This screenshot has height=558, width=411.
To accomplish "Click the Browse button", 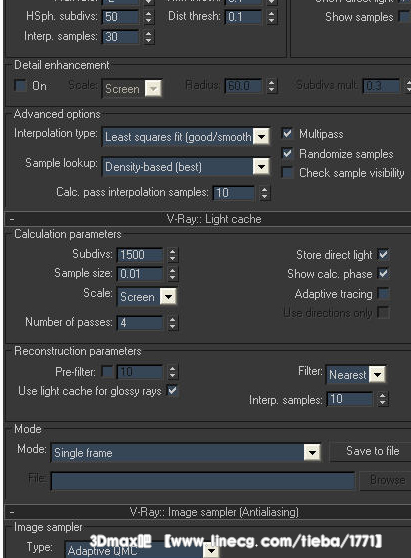I will click(x=386, y=480).
